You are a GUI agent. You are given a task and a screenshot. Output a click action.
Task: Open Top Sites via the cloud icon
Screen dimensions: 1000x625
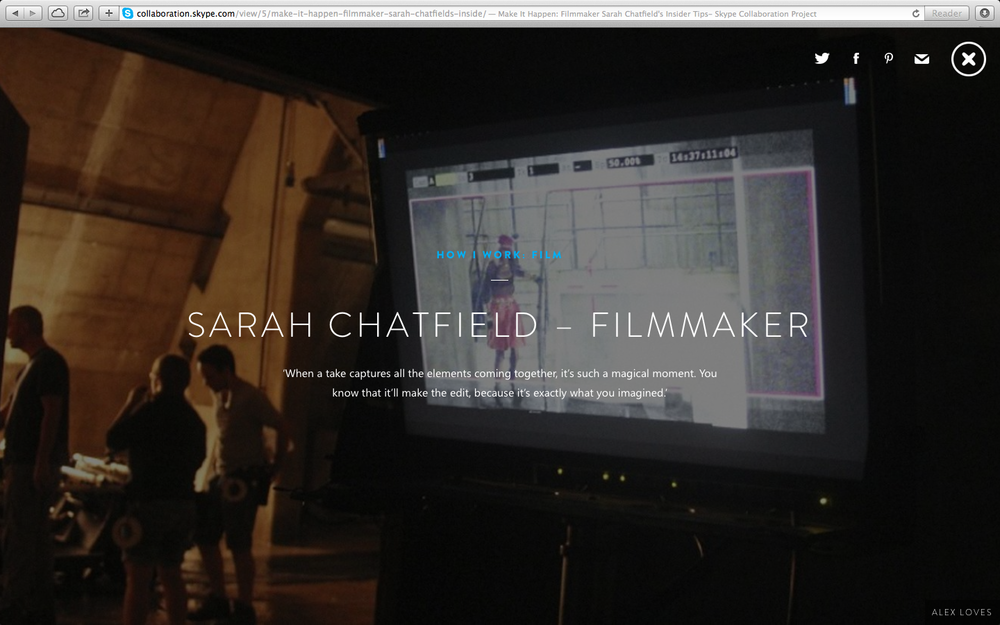(58, 13)
